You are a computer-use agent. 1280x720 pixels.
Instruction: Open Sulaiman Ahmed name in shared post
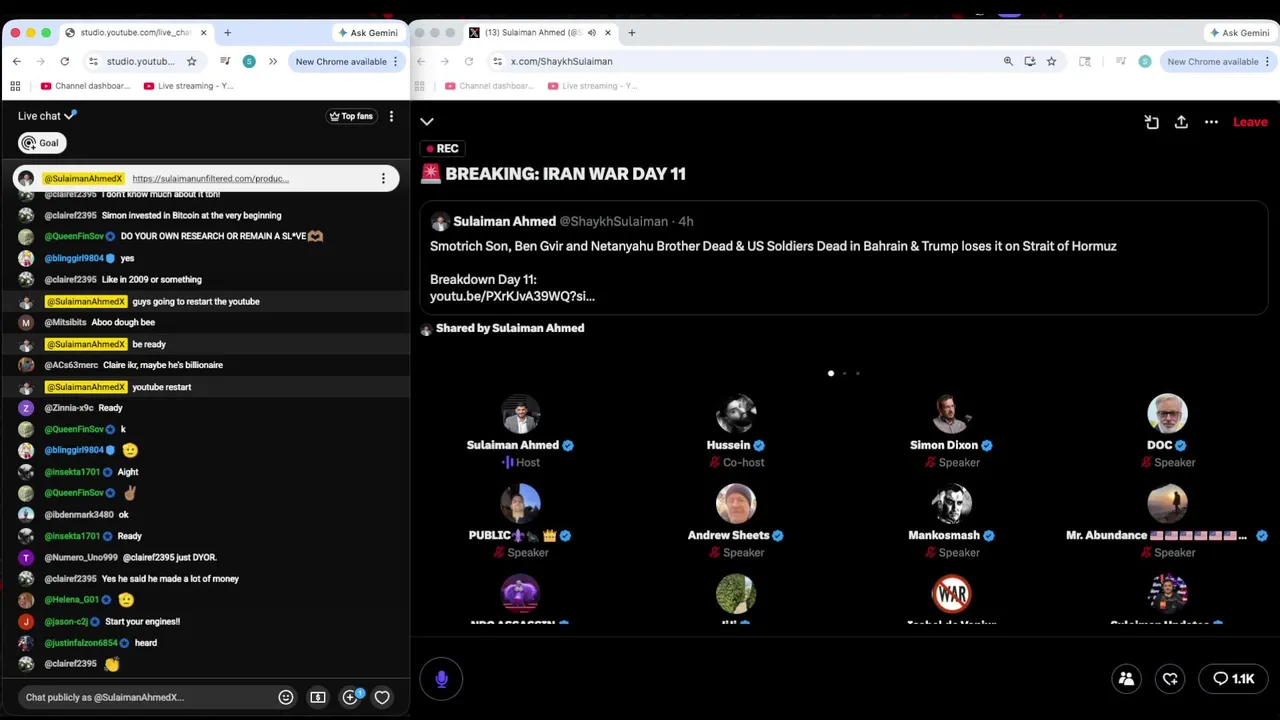tap(504, 221)
